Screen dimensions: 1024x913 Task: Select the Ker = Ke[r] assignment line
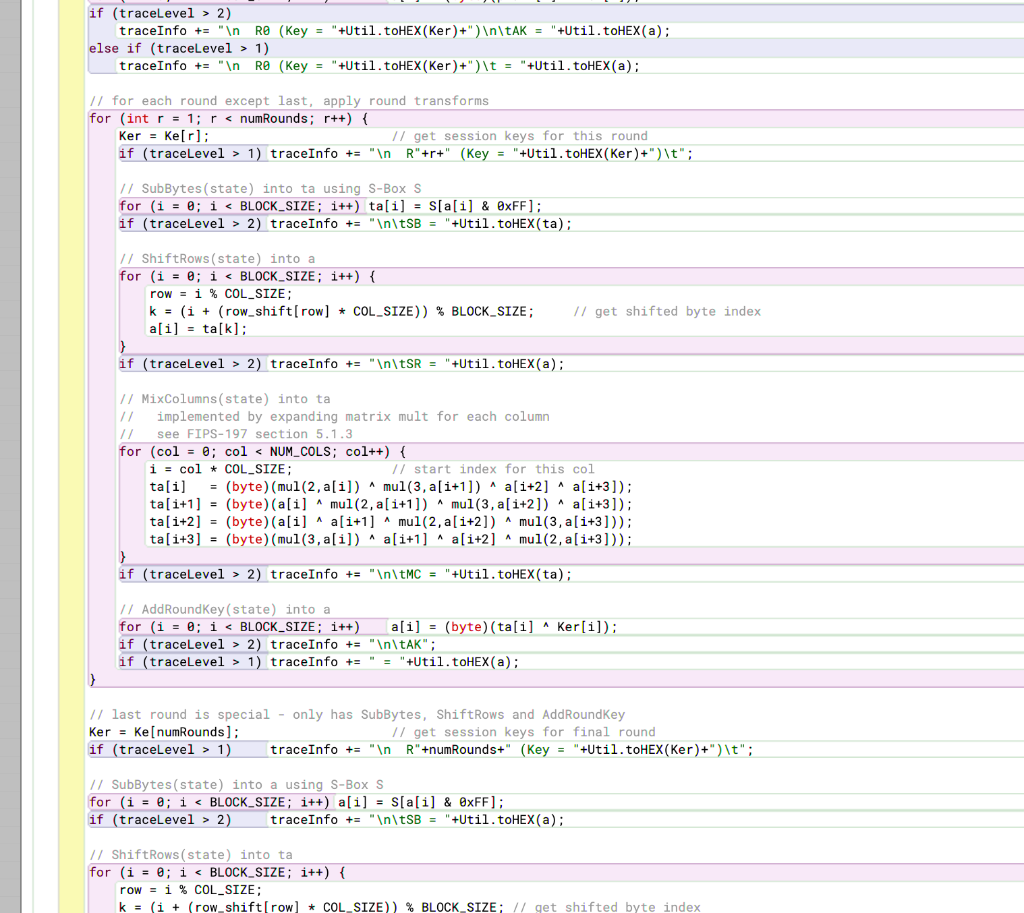(x=160, y=135)
